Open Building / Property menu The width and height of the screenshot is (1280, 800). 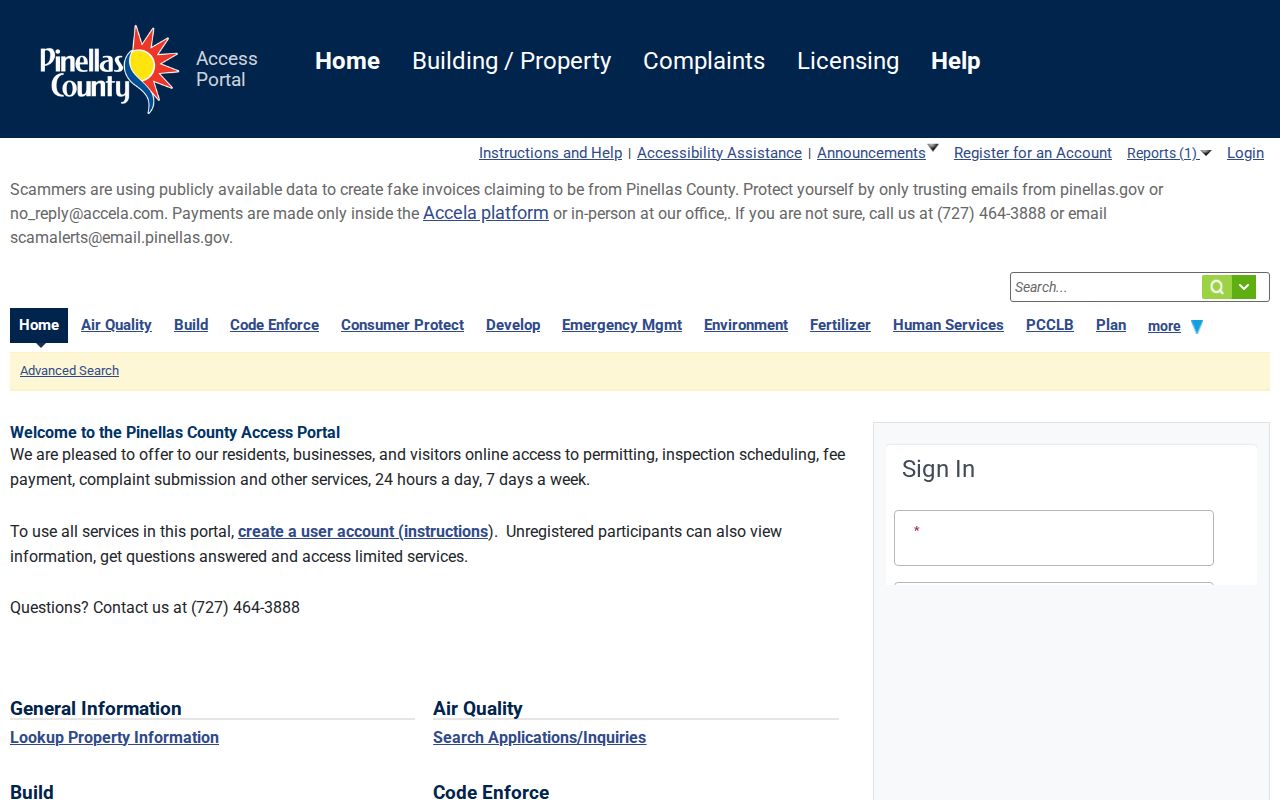(511, 61)
